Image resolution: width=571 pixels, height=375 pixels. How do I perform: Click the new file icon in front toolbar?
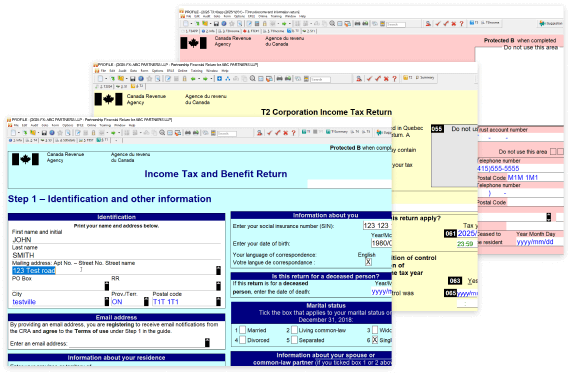13,133
